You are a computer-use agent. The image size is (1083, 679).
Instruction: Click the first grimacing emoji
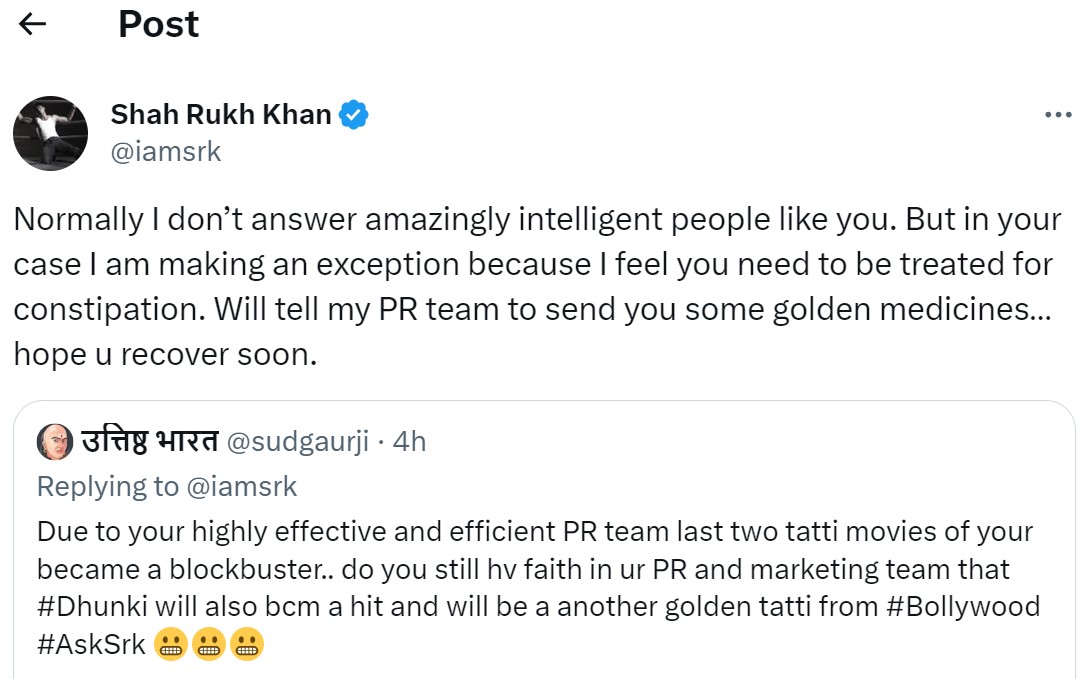tap(172, 646)
